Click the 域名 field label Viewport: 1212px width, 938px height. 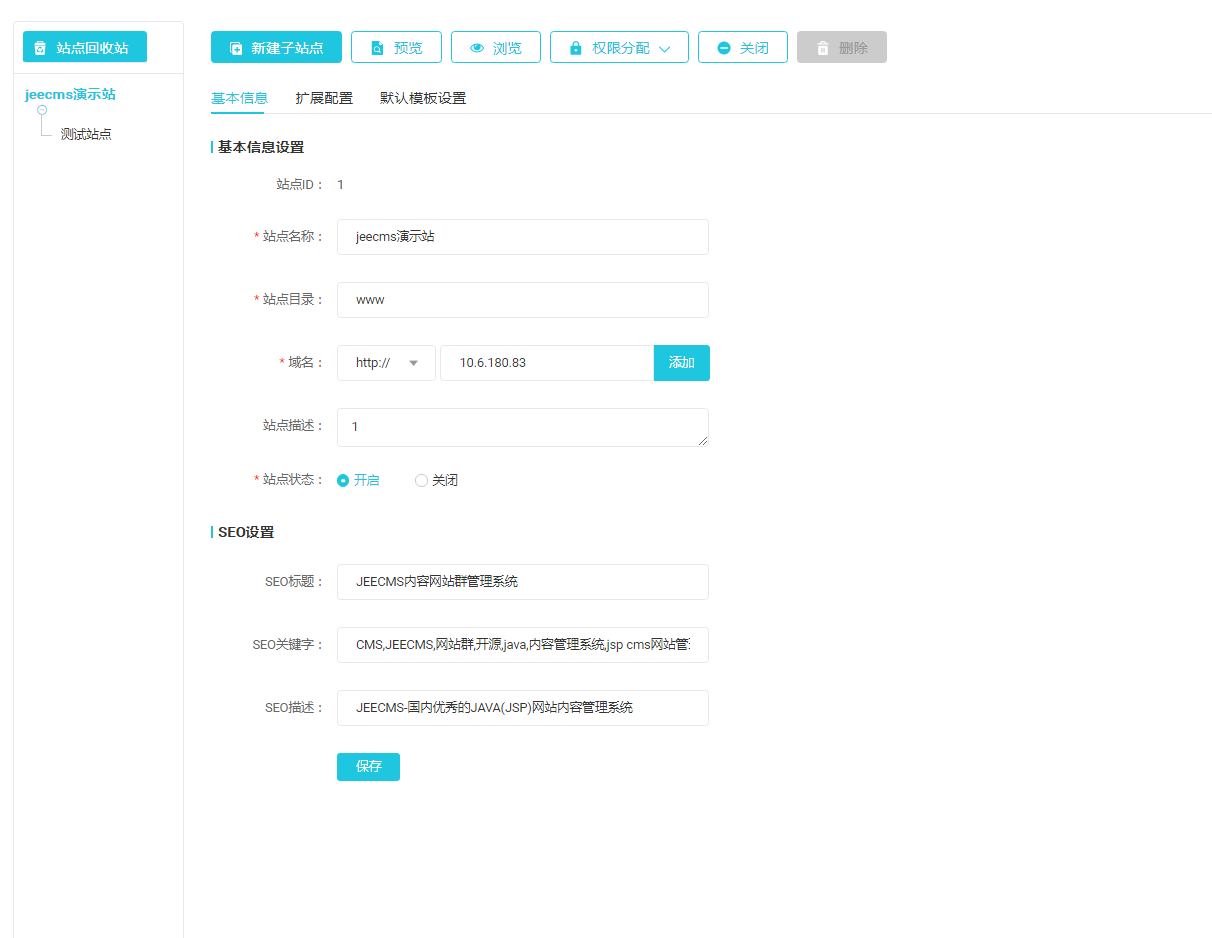coord(306,363)
